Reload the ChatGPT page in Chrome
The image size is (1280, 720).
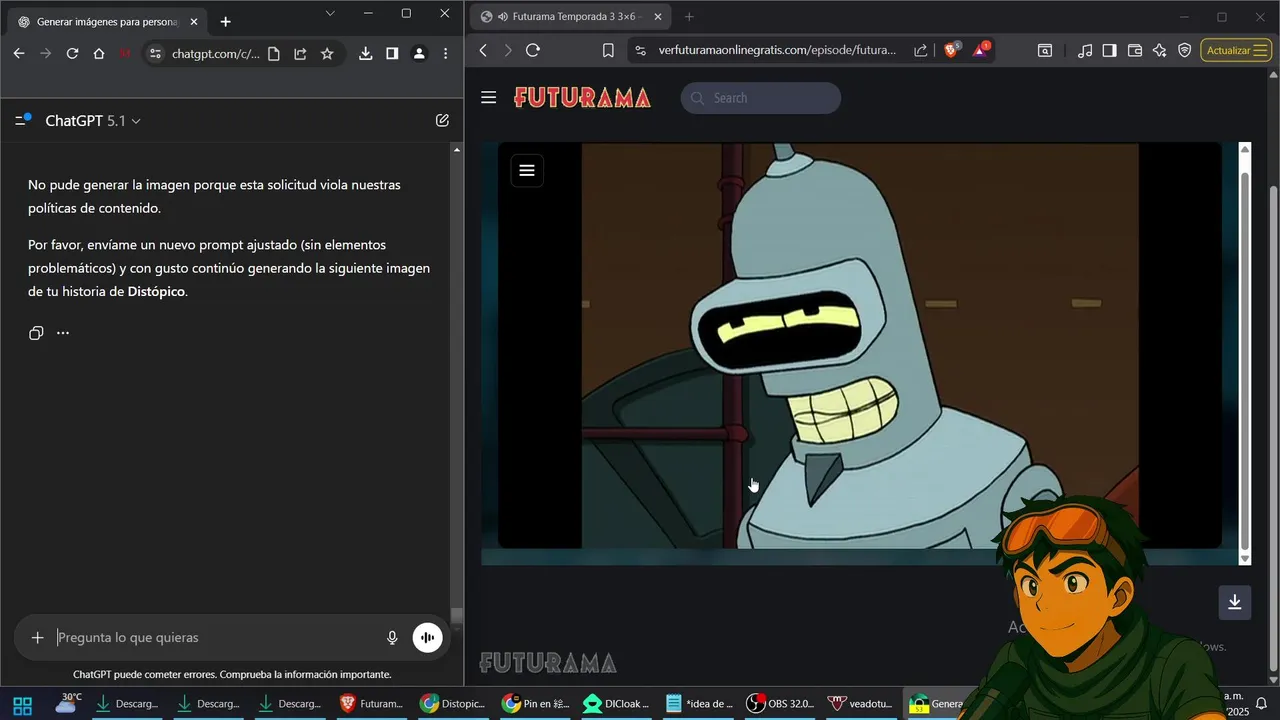[72, 54]
